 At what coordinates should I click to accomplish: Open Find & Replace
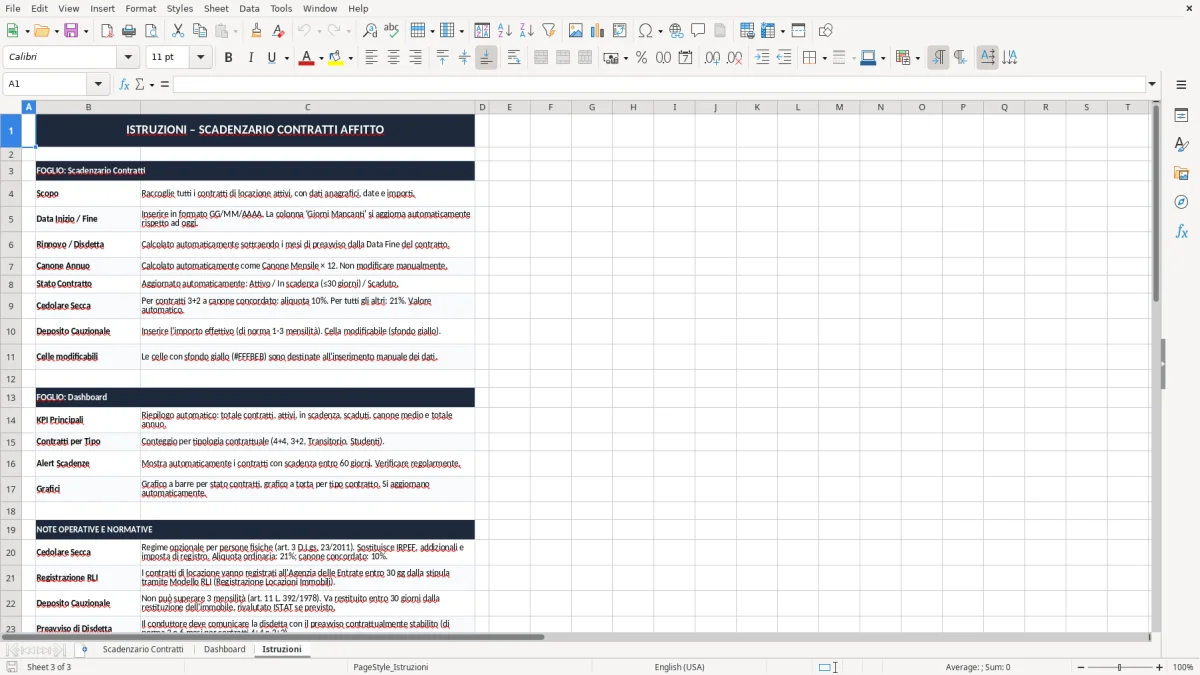(x=369, y=31)
